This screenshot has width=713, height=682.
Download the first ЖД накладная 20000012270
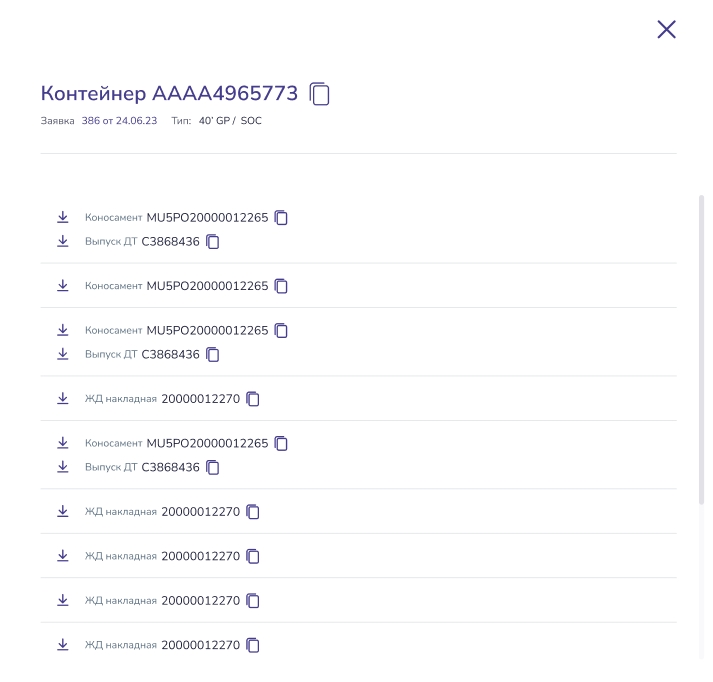63,398
